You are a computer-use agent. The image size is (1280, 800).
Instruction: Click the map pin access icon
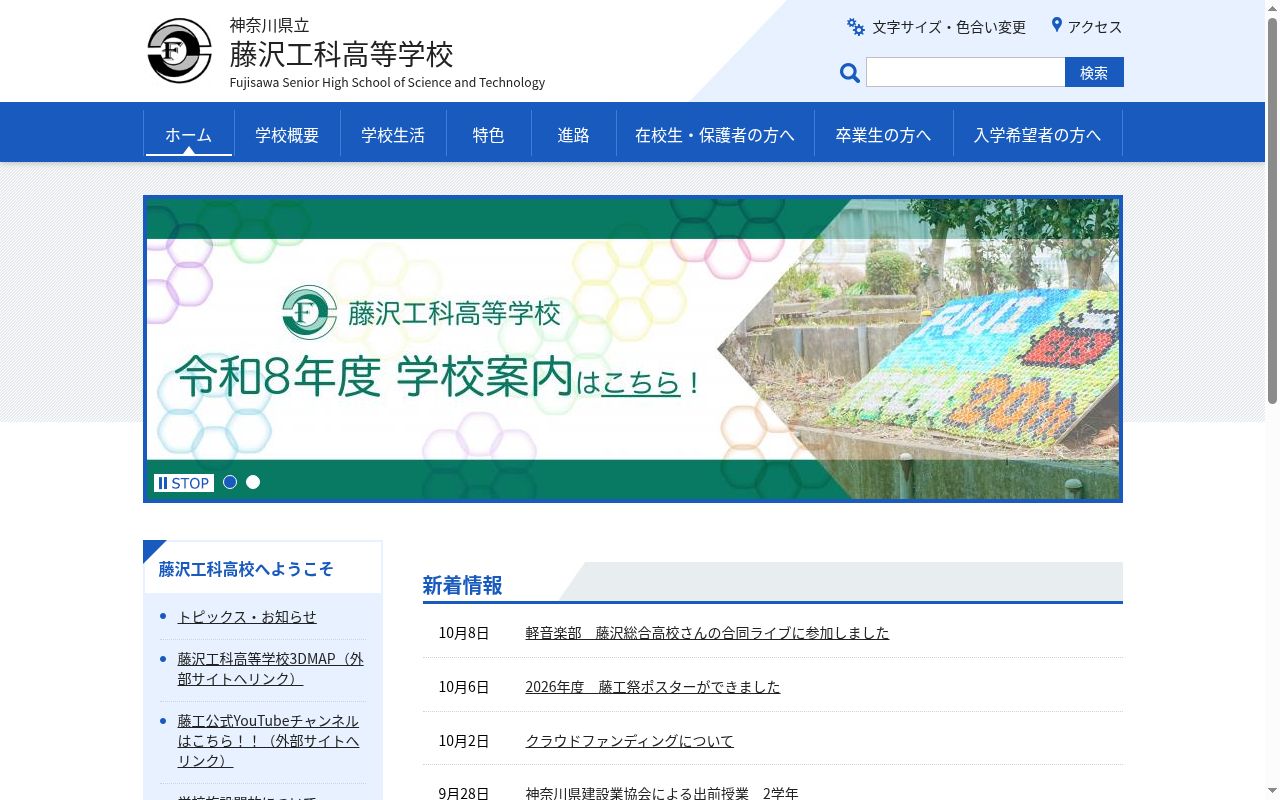coord(1056,25)
